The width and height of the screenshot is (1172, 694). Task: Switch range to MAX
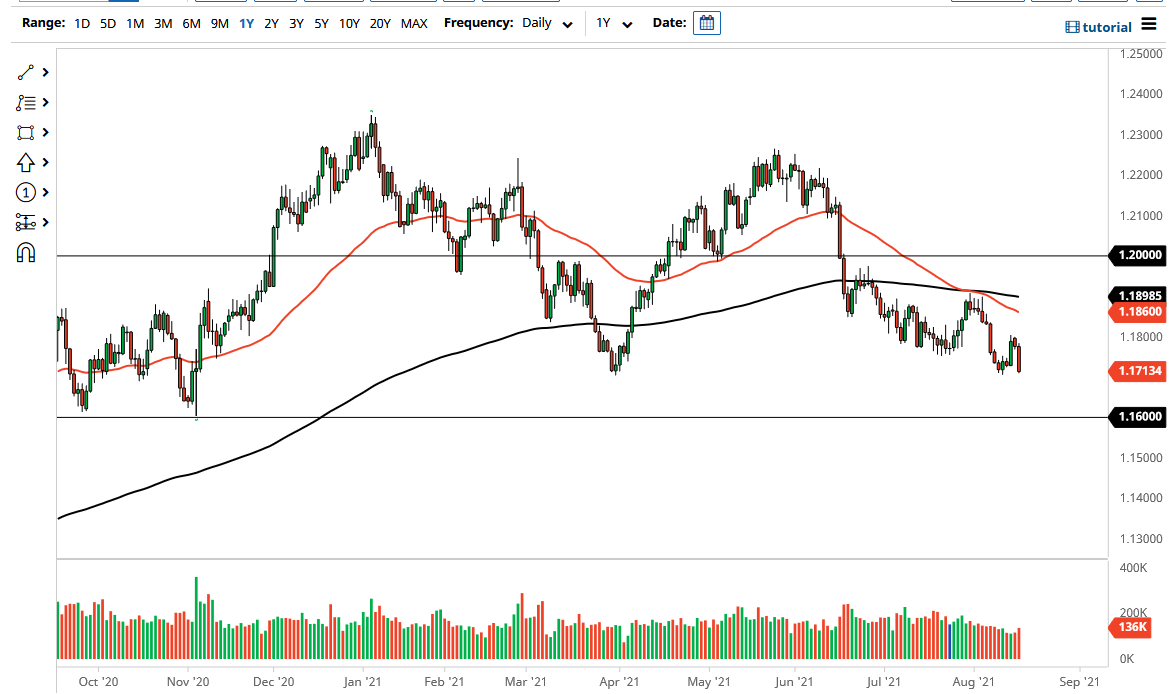(414, 23)
